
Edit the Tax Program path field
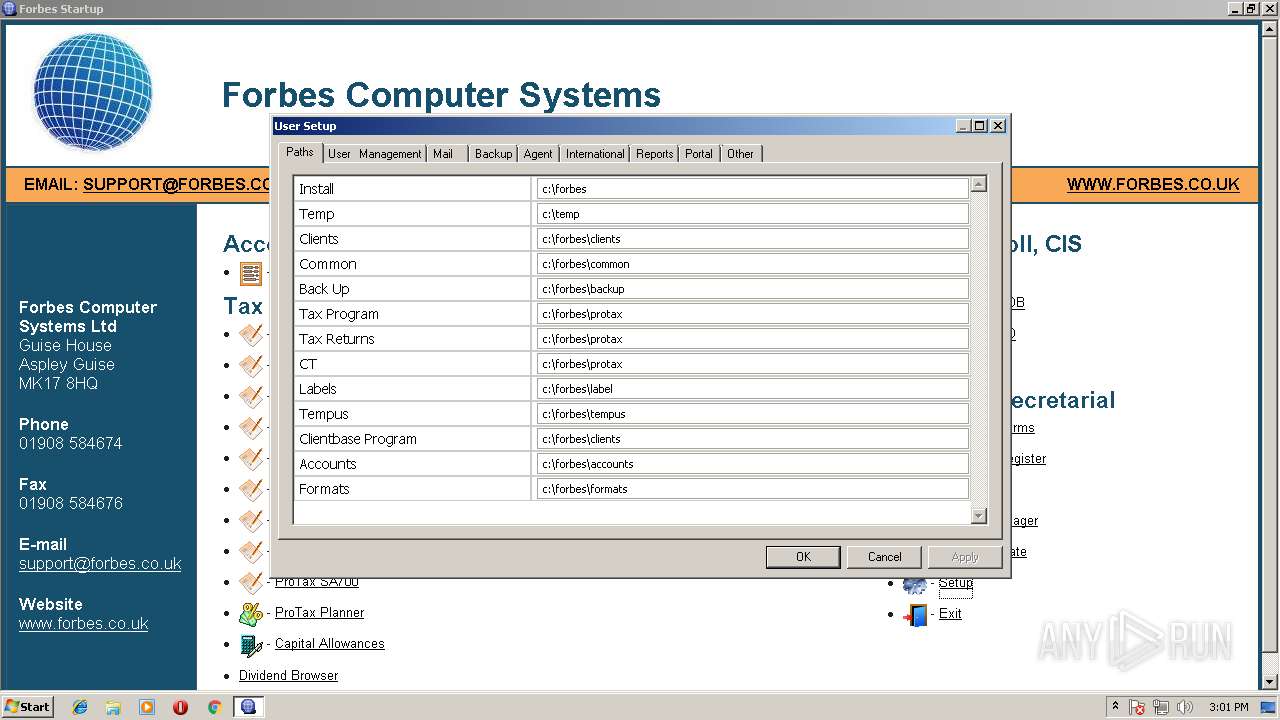tap(752, 314)
